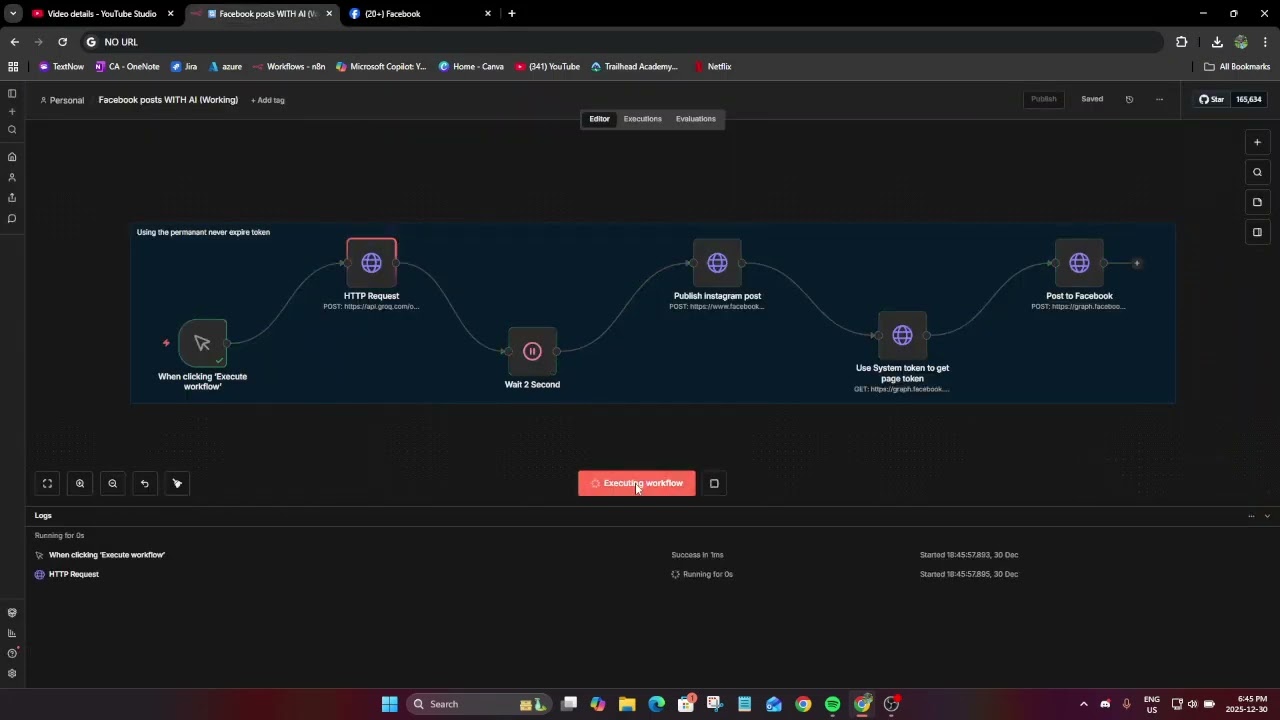
Task: Fit workflow to view on canvas
Action: coord(47,483)
